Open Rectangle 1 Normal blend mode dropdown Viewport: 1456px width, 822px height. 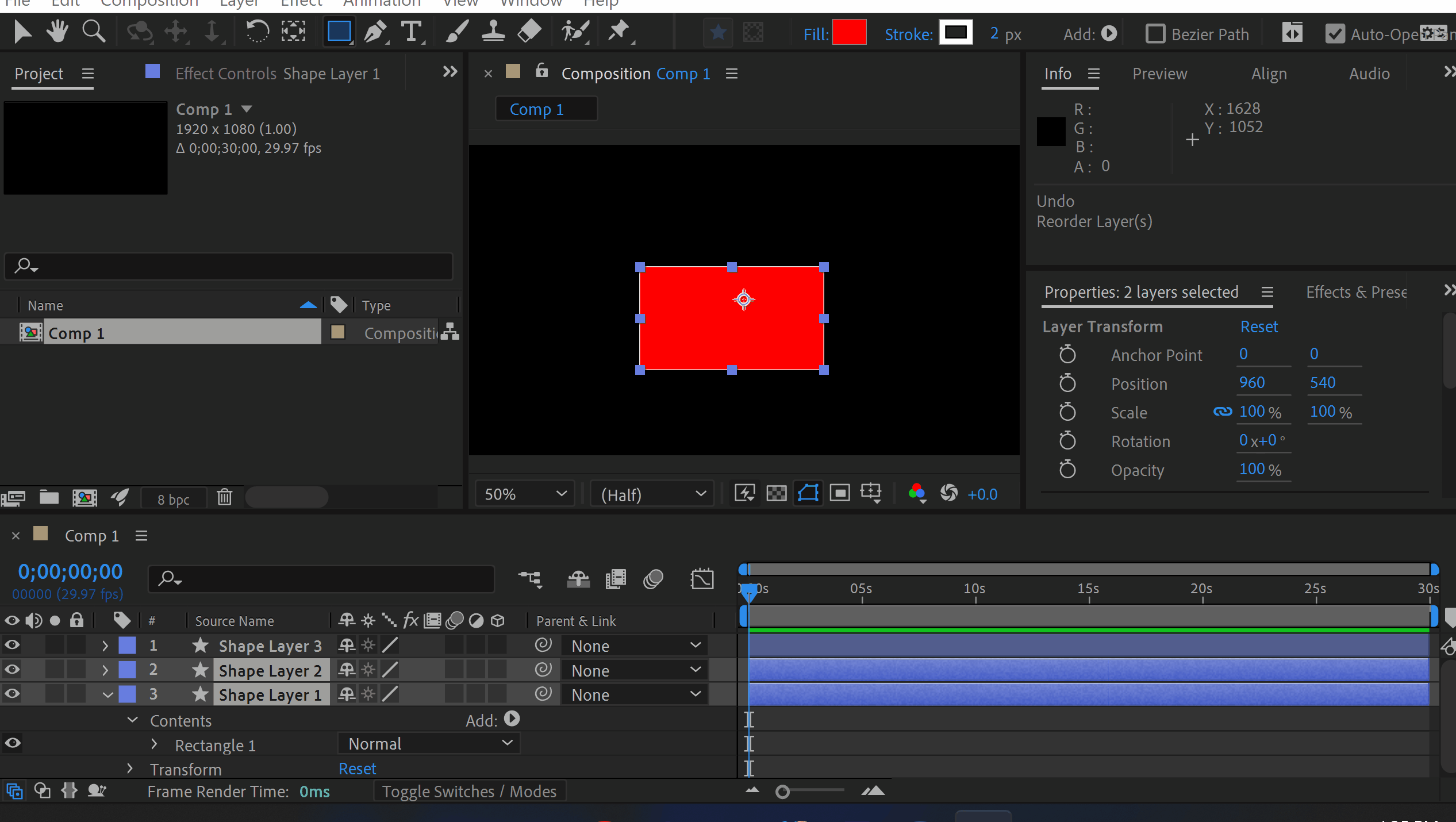click(429, 744)
